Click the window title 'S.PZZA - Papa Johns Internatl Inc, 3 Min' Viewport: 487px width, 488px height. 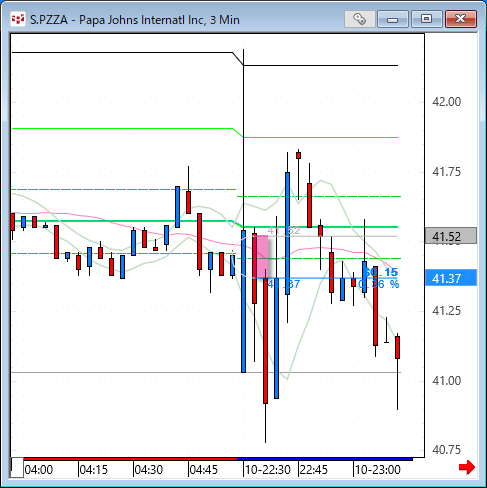(135, 20)
